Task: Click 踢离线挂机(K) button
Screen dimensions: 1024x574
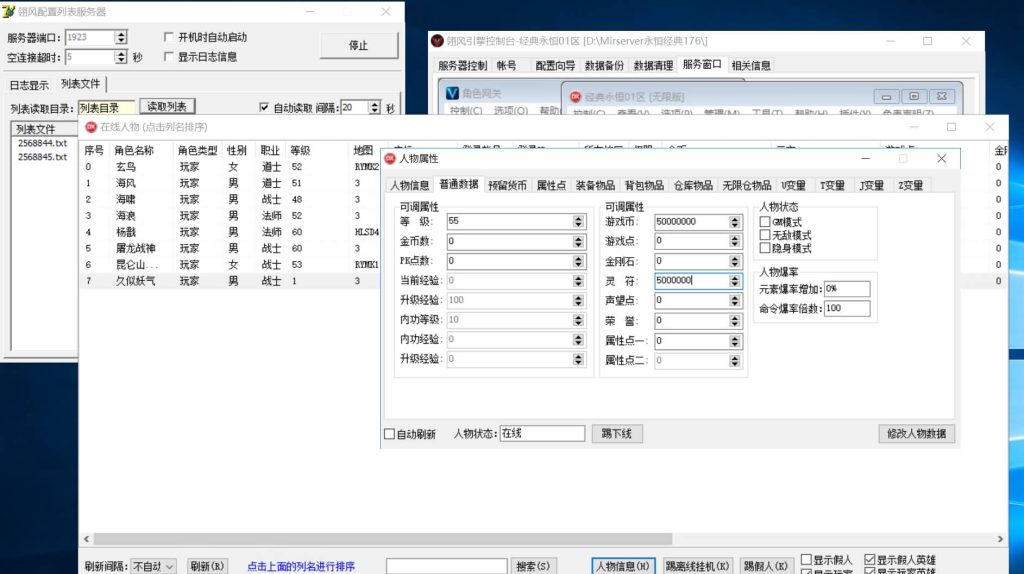Action: coord(697,566)
